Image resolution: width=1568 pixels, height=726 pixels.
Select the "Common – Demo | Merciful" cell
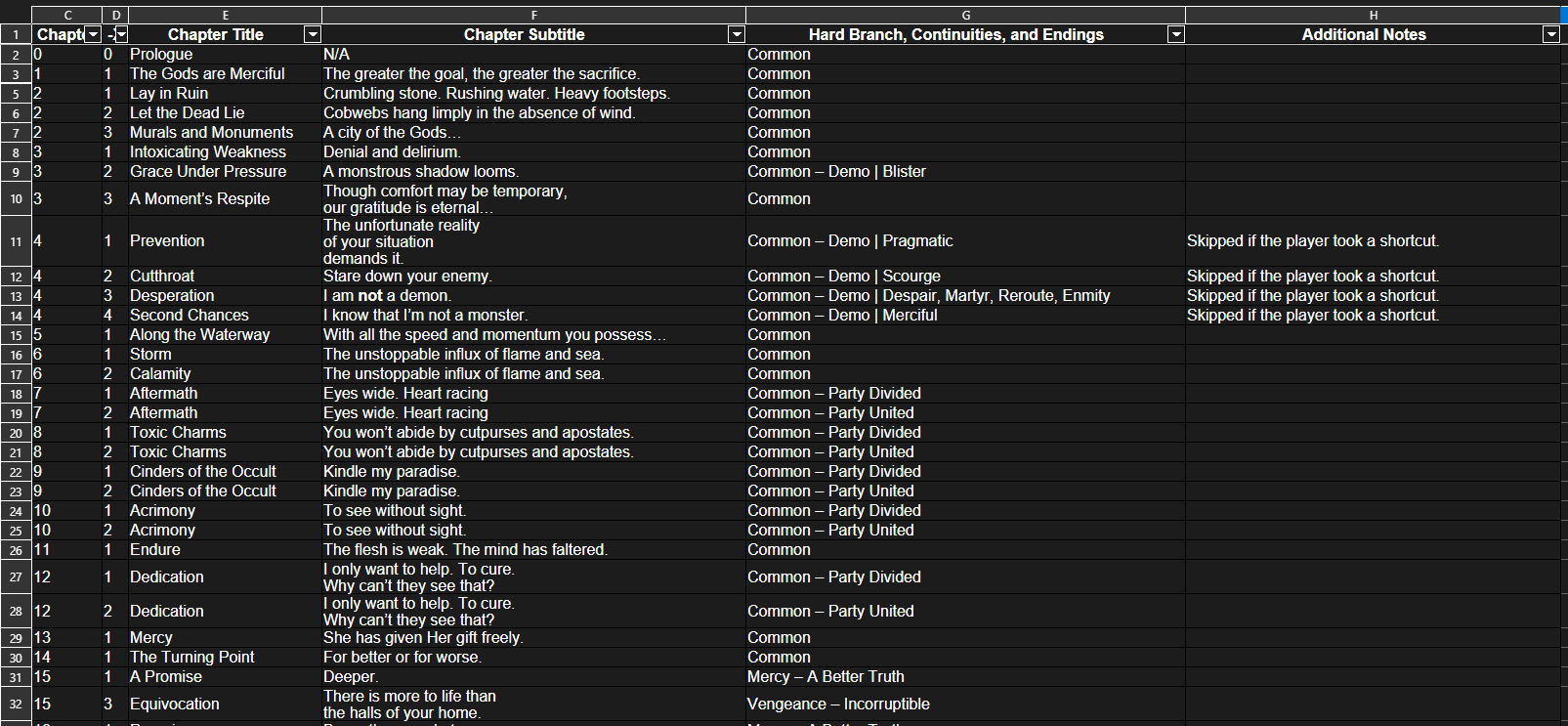(966, 316)
